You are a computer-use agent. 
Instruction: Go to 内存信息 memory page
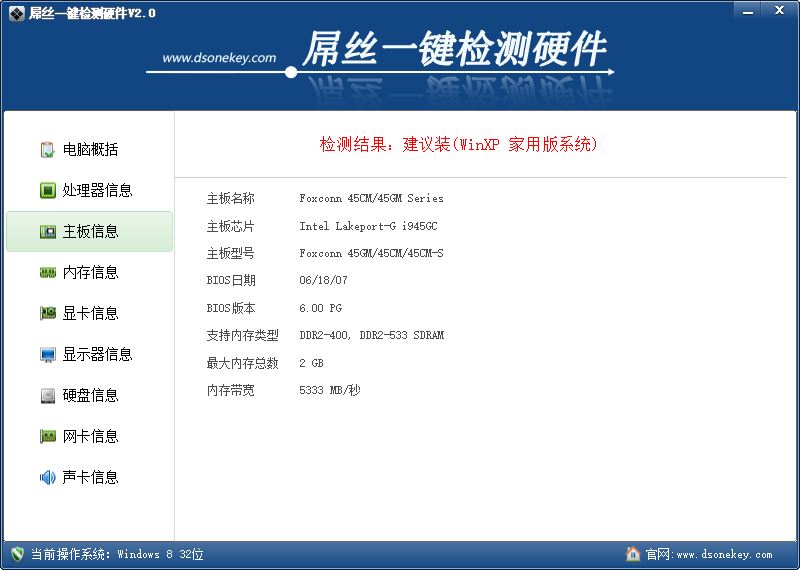[89, 272]
